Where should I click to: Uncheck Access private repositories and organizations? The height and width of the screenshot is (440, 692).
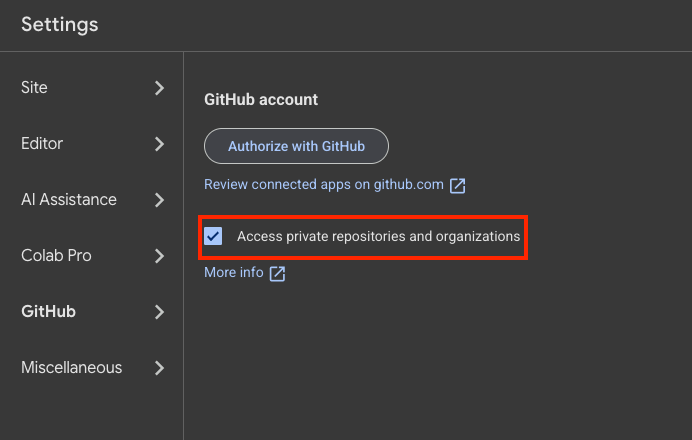pos(213,236)
